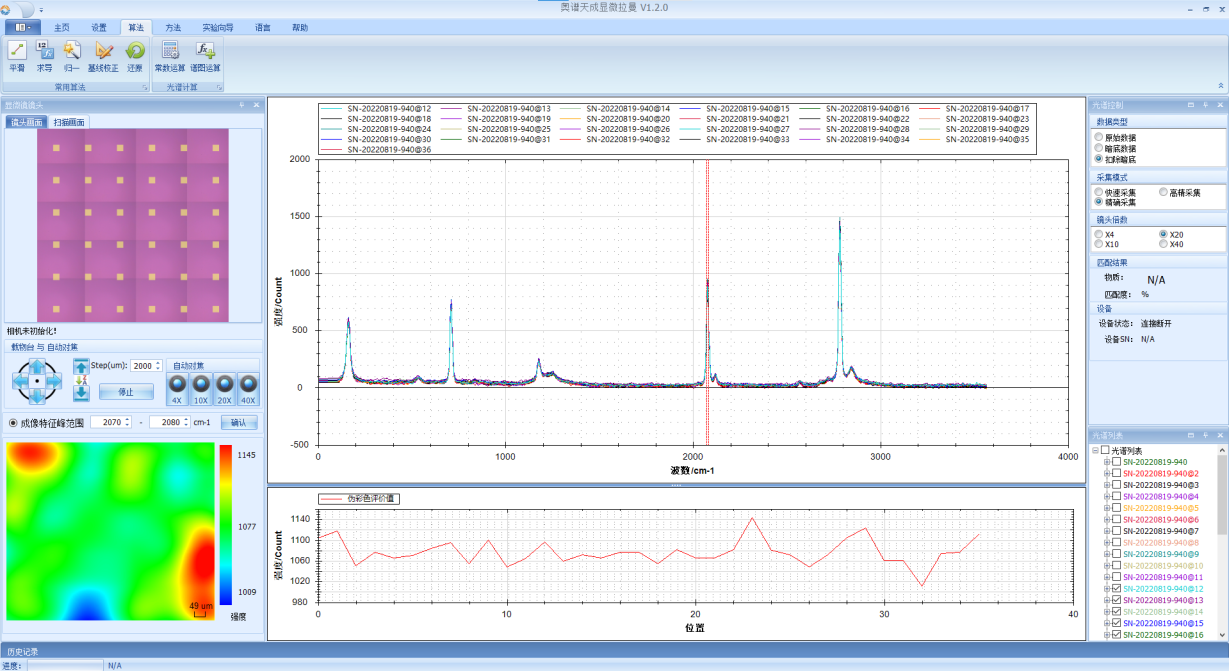Collapse the 光谱列表 root tree node
1229x671 pixels.
[1095, 451]
